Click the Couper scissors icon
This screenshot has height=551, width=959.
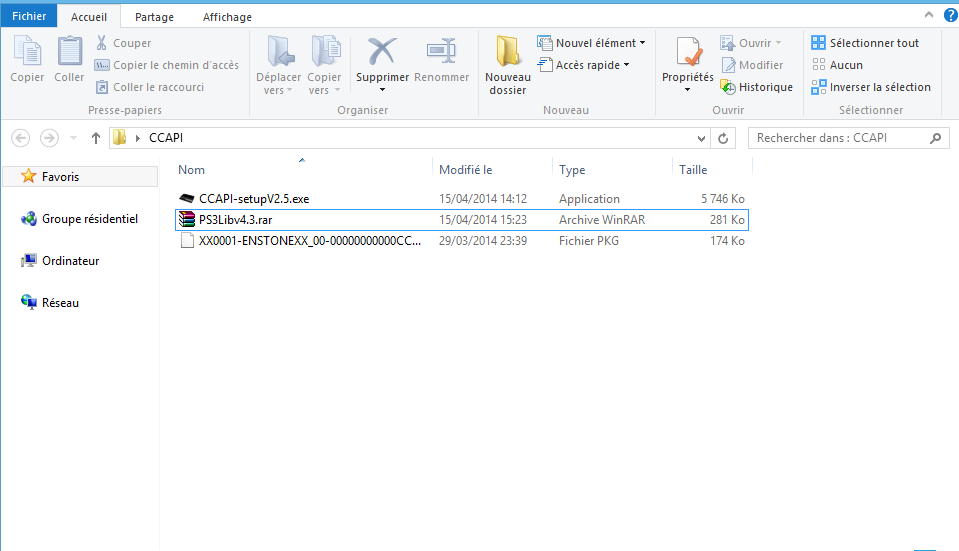(x=102, y=43)
